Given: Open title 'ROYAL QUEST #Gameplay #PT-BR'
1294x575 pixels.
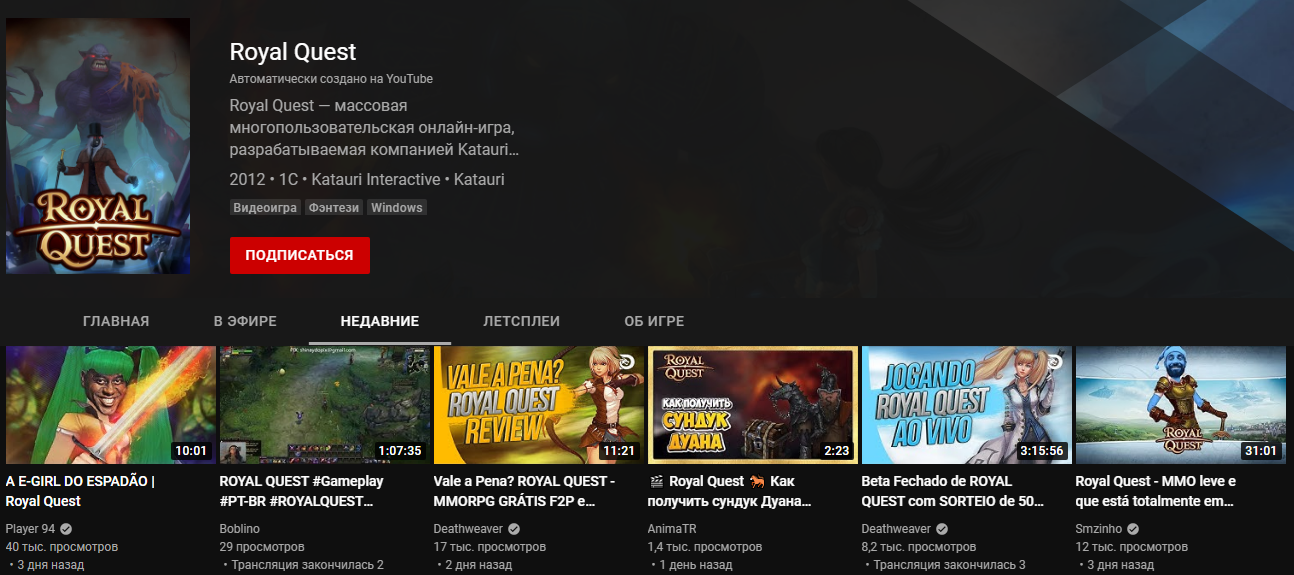Looking at the screenshot, I should (x=302, y=491).
